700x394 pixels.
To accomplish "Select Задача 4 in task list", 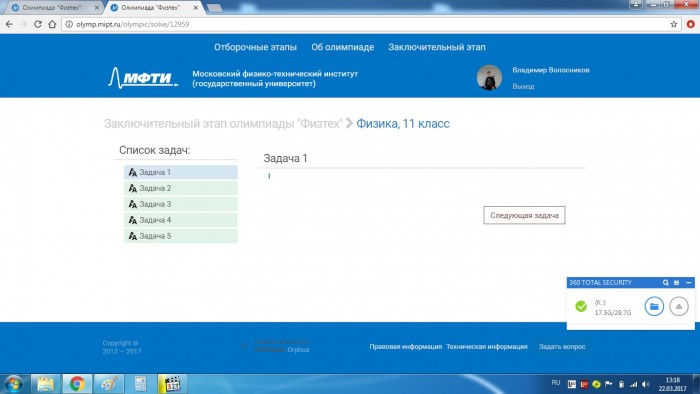I will tap(181, 220).
